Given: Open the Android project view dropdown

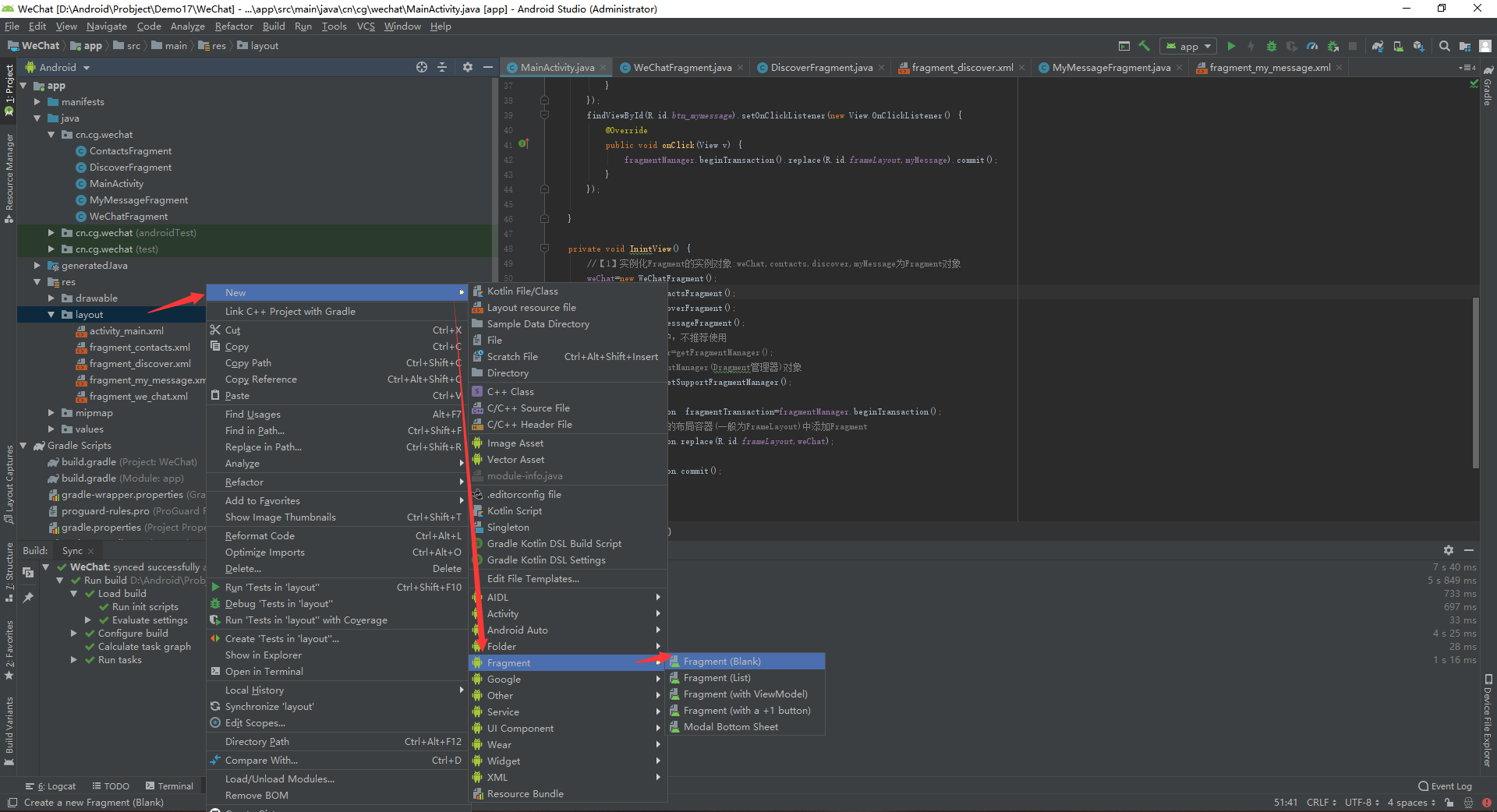Looking at the screenshot, I should (x=58, y=68).
